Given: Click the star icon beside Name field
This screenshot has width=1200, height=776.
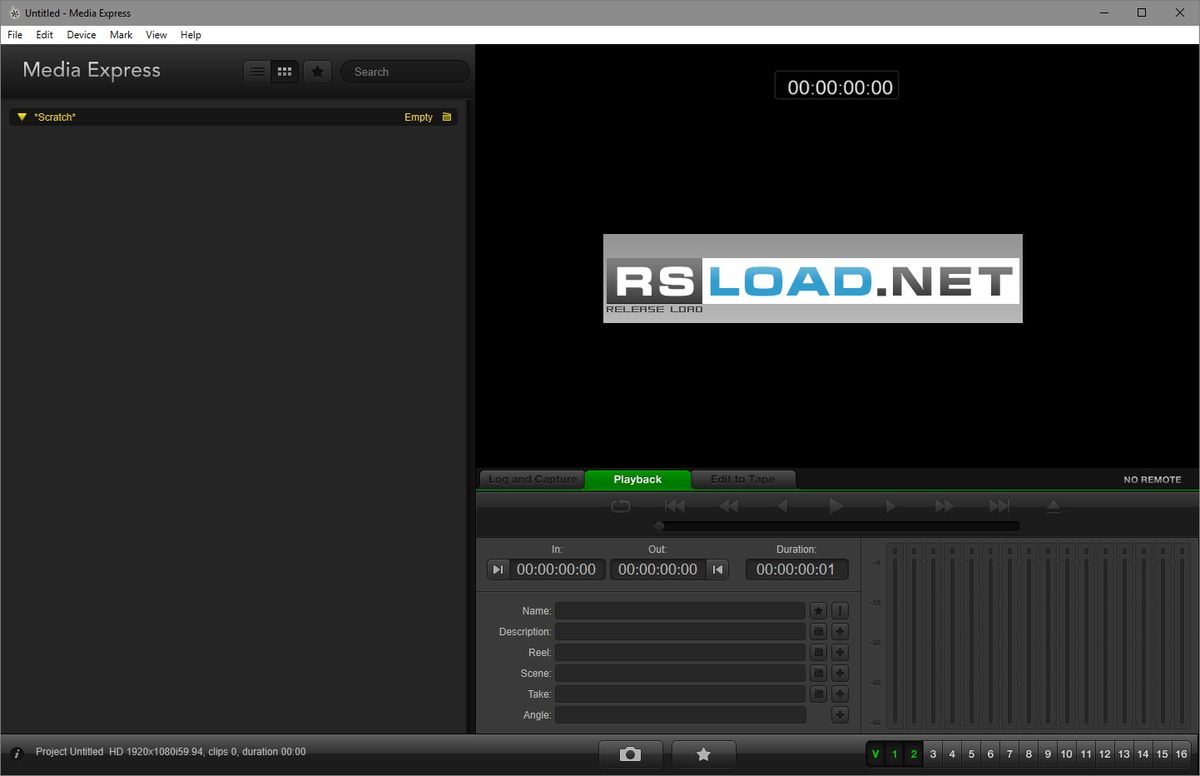Looking at the screenshot, I should 817,610.
